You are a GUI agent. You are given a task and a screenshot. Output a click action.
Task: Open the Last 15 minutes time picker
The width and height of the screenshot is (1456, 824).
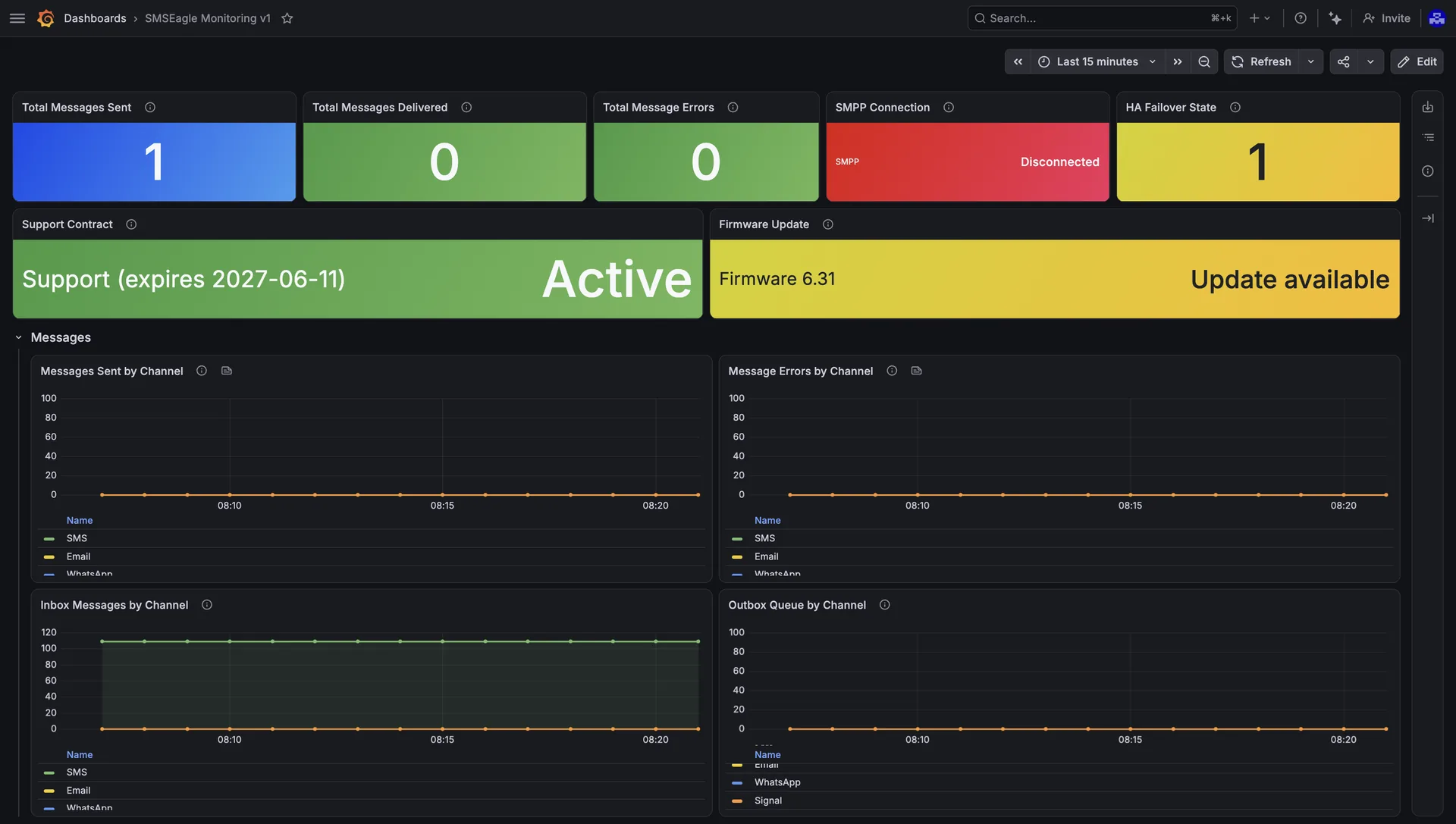1097,62
